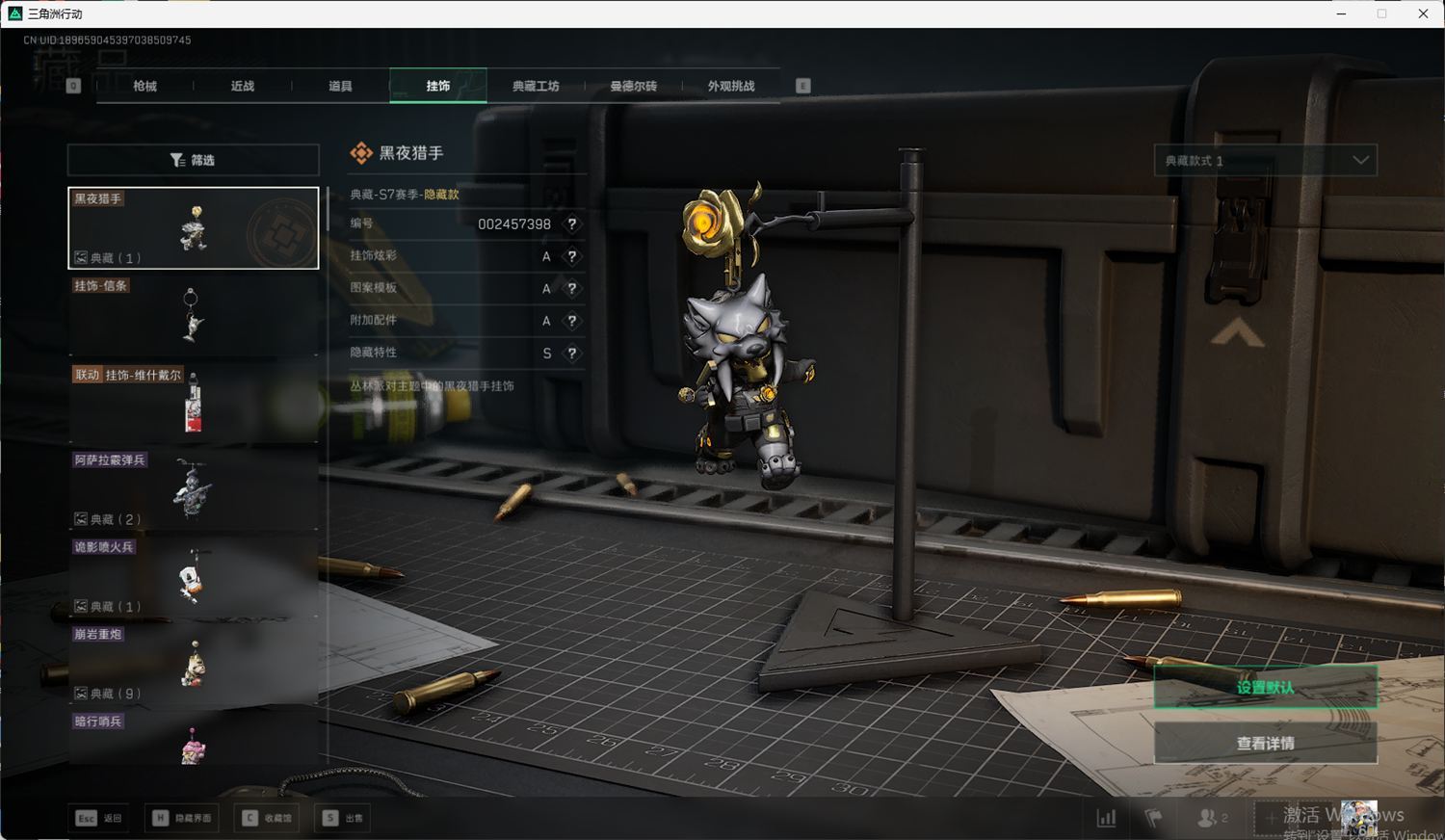1445x840 pixels.
Task: Toggle 隐藏界面 hide interface button
Action: (x=182, y=818)
